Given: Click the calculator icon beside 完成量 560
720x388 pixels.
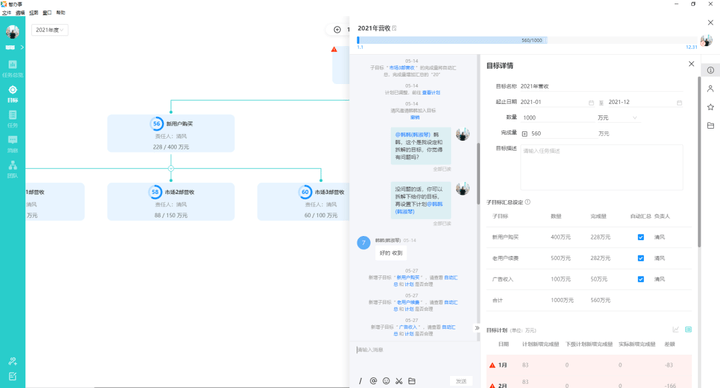Looking at the screenshot, I should tap(524, 134).
